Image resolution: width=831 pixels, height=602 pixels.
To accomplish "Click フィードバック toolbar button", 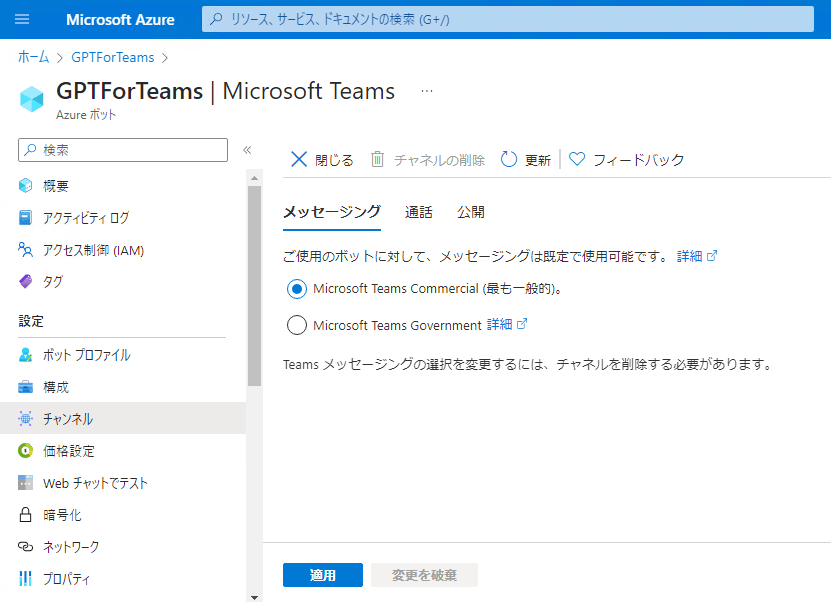I will (626, 159).
